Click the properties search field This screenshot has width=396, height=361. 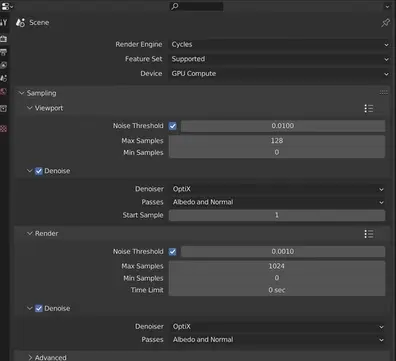(x=196, y=6)
